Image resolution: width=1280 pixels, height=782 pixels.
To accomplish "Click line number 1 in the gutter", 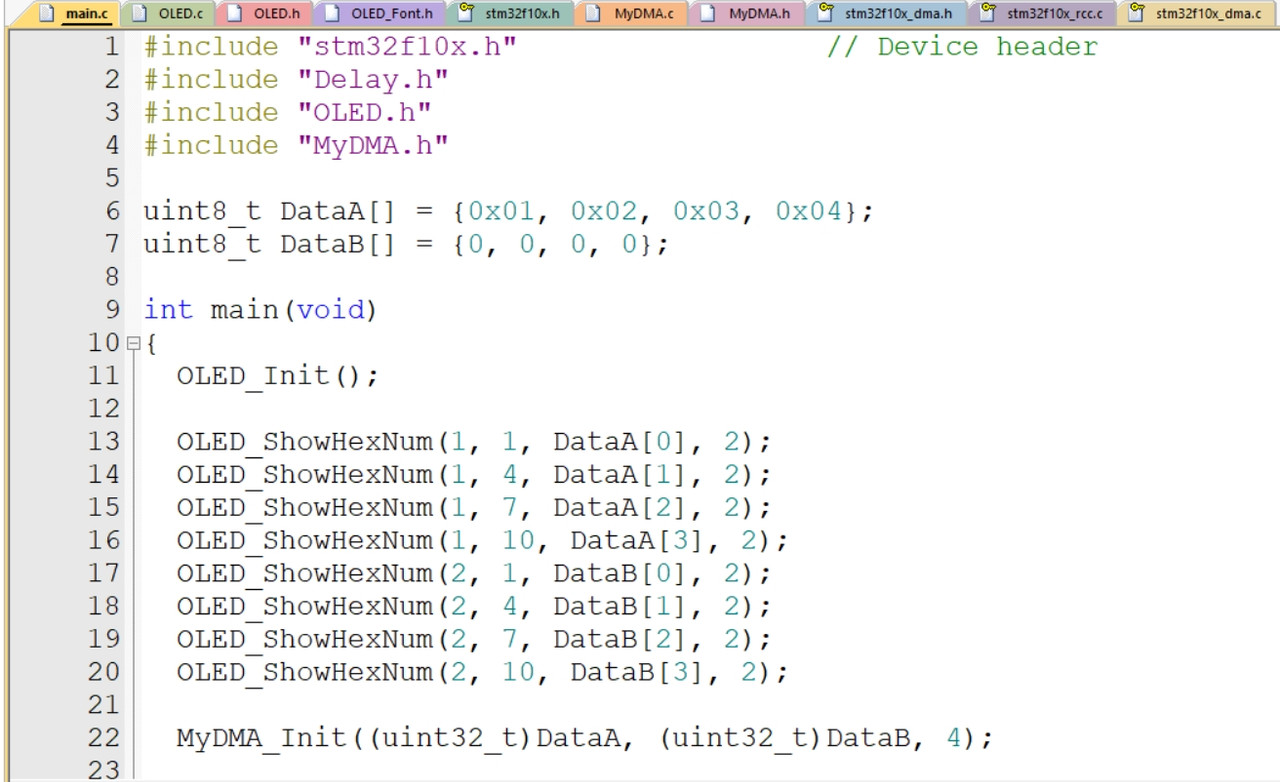I will (x=110, y=47).
